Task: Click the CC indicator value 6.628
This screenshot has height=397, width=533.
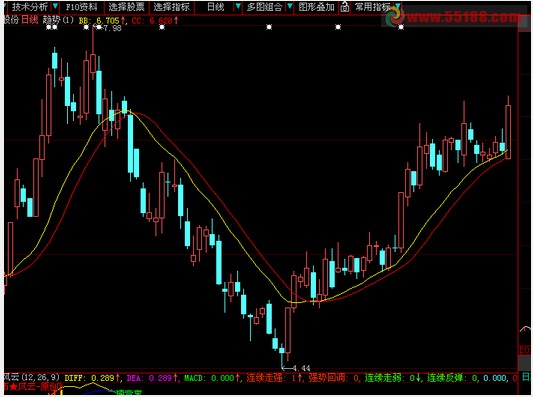Action: (x=161, y=21)
